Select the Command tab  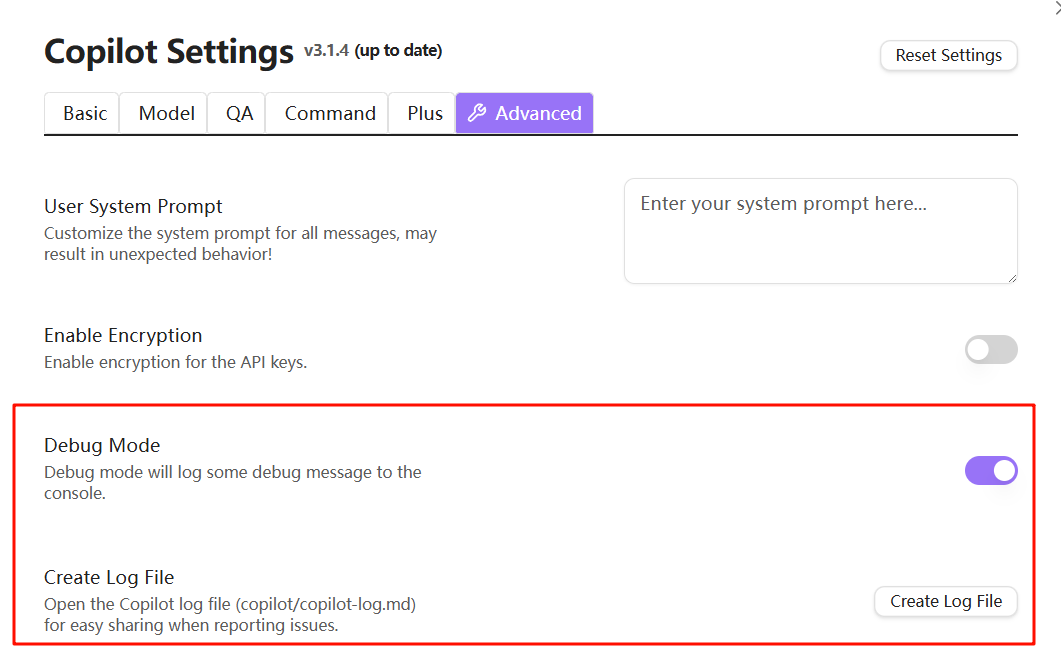(x=330, y=113)
